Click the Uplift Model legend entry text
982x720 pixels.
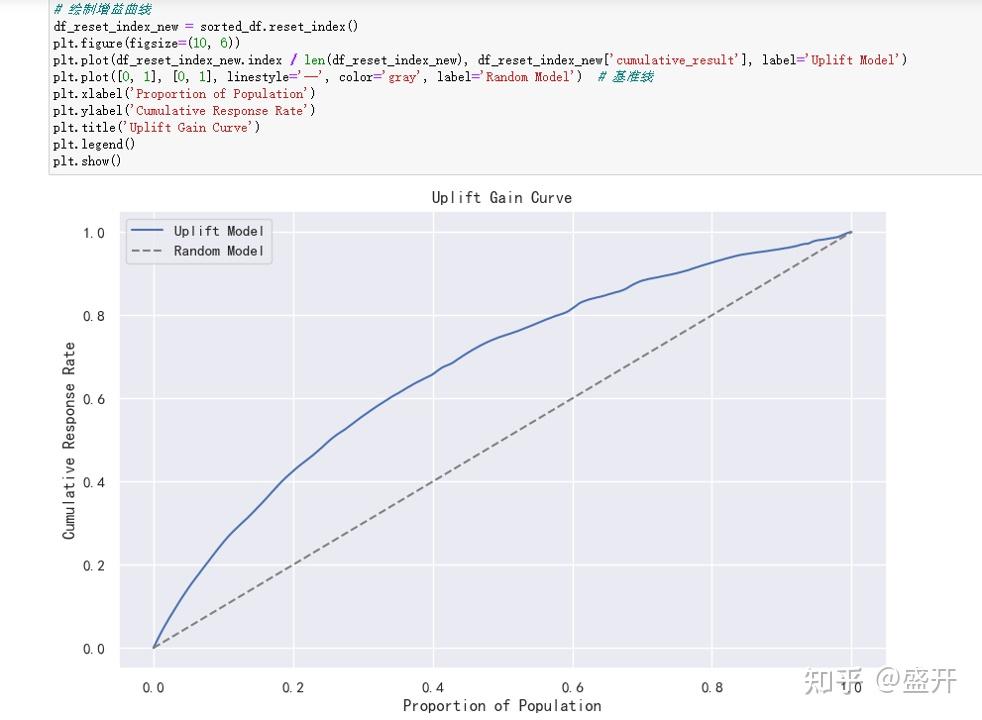(219, 231)
